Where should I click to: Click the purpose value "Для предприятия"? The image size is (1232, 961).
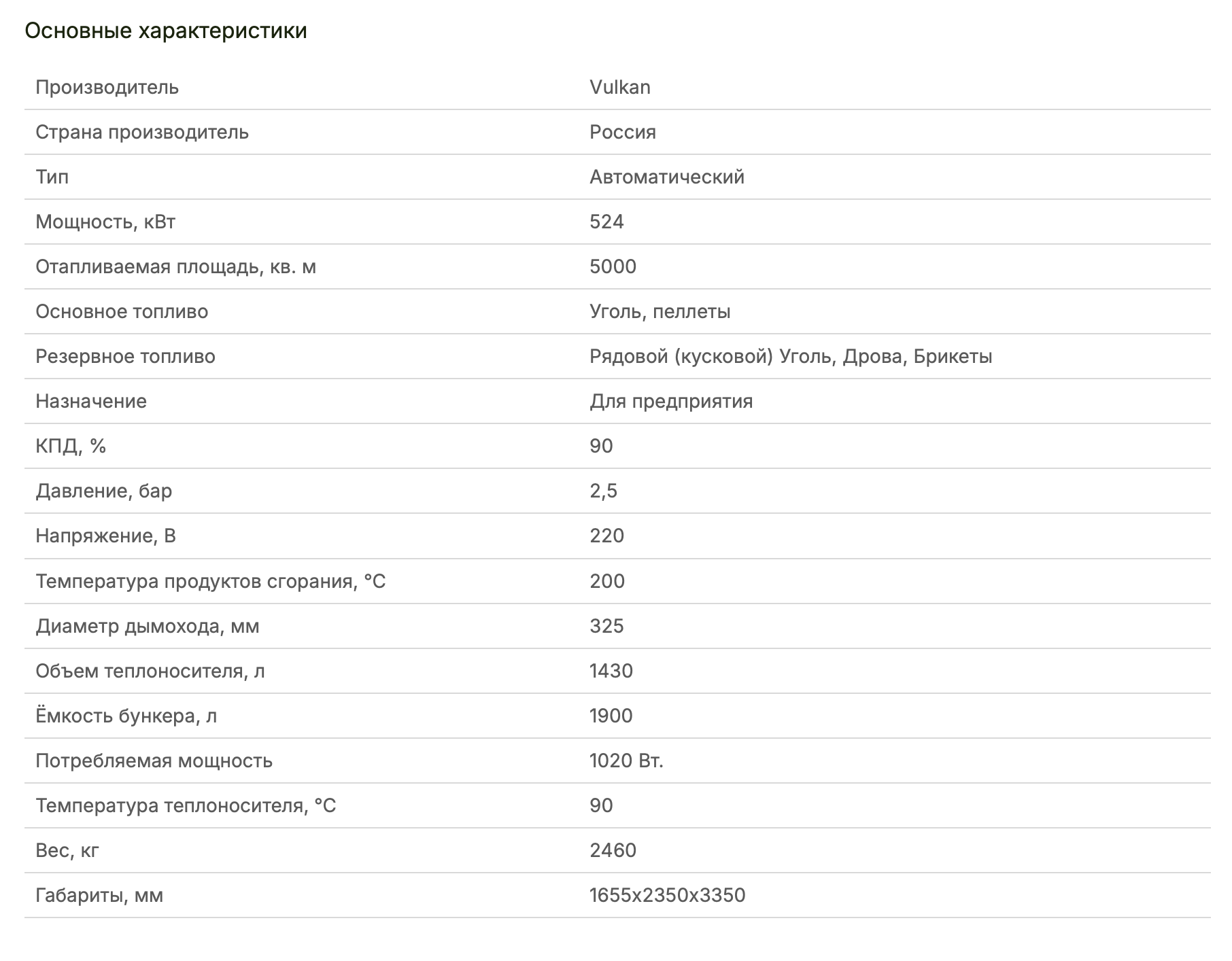(670, 401)
